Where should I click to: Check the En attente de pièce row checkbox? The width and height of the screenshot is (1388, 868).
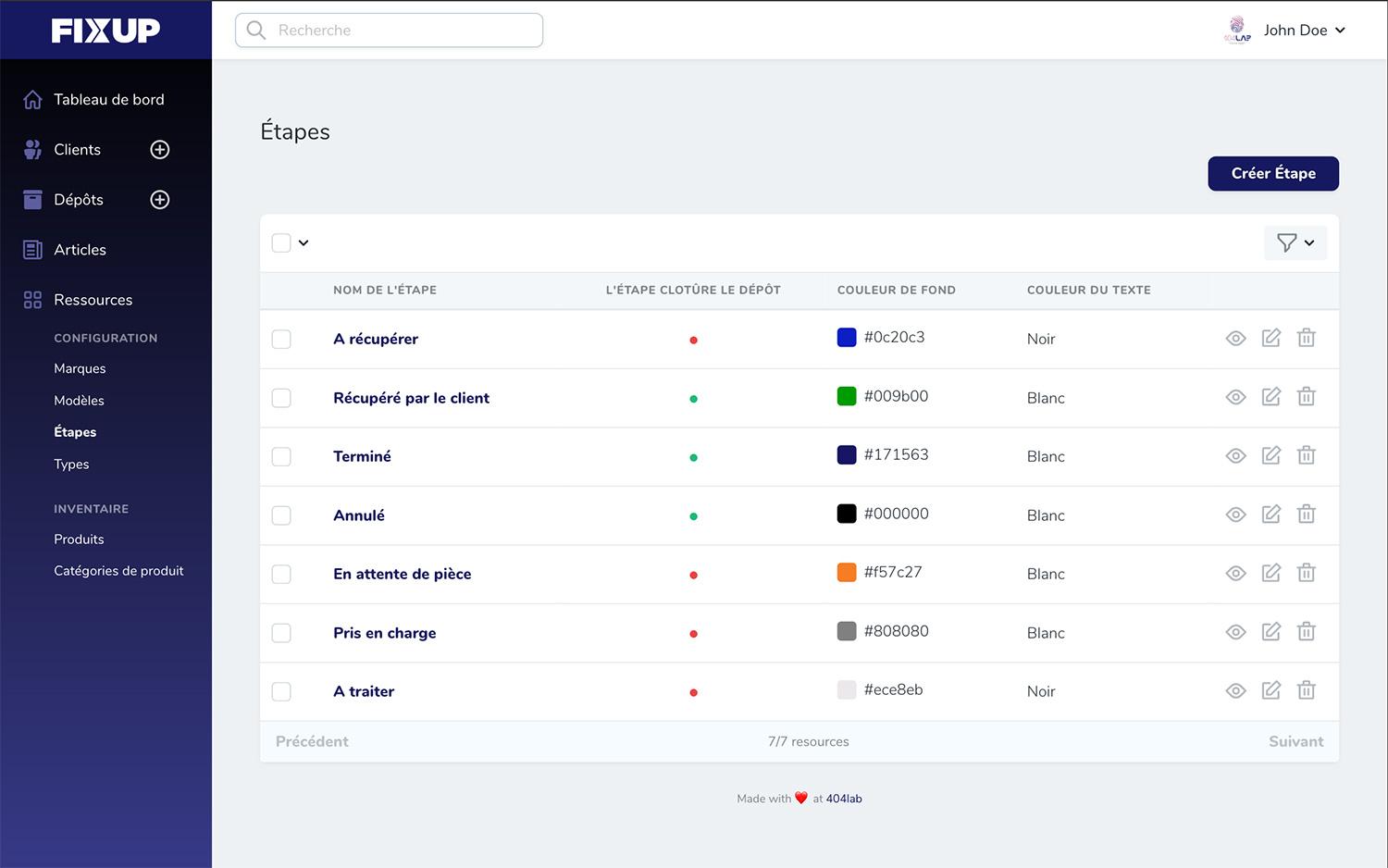coord(281,575)
